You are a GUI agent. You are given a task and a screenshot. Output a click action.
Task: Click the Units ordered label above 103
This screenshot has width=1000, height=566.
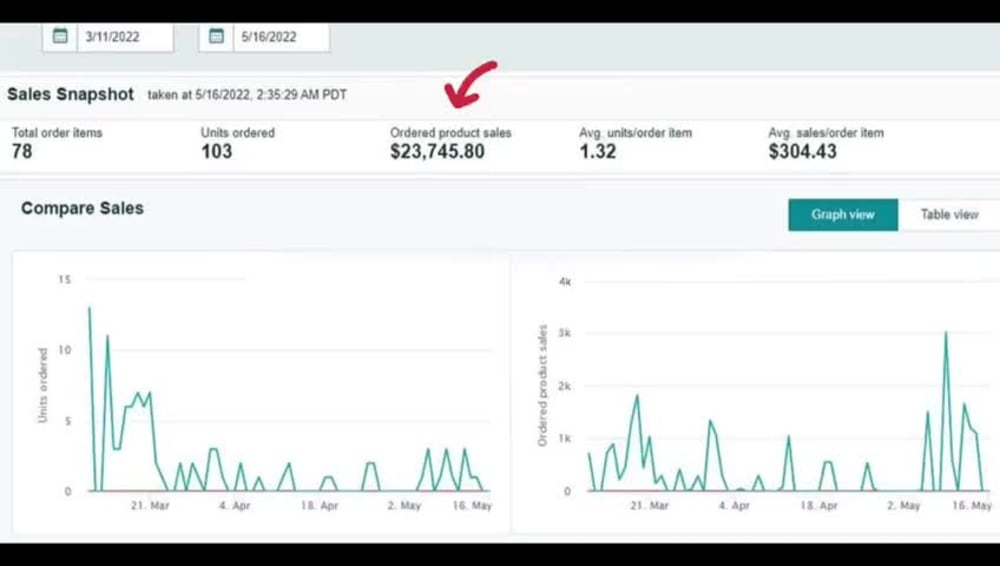238,133
